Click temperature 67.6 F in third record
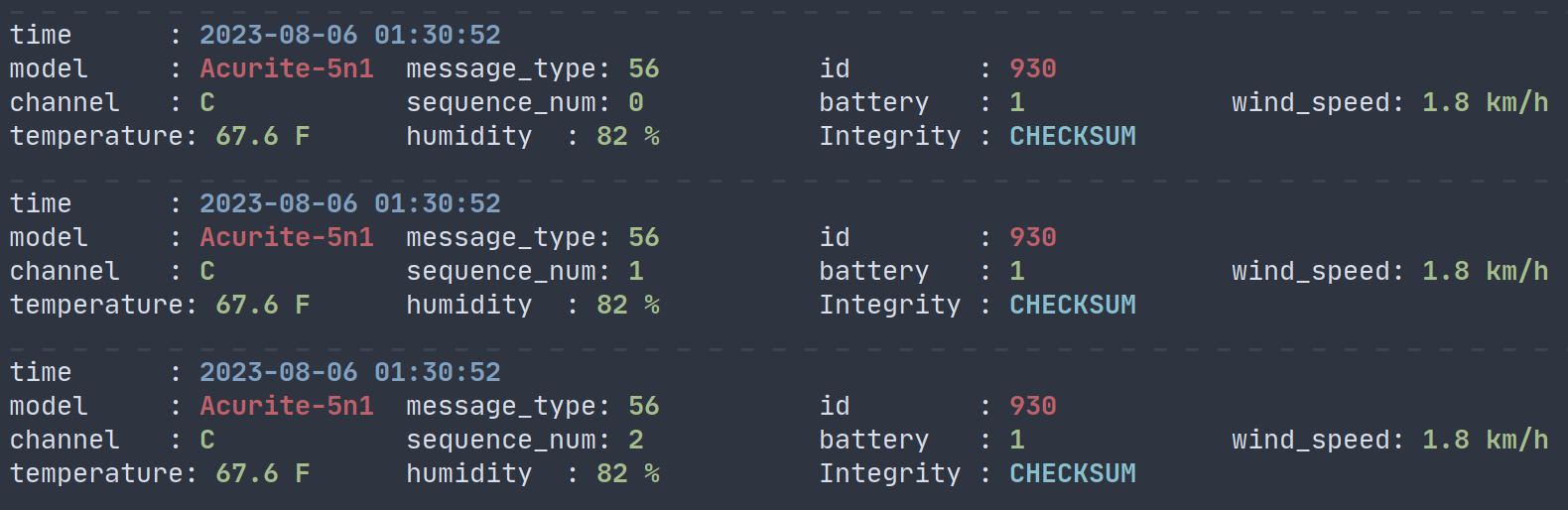 pyautogui.click(x=263, y=473)
